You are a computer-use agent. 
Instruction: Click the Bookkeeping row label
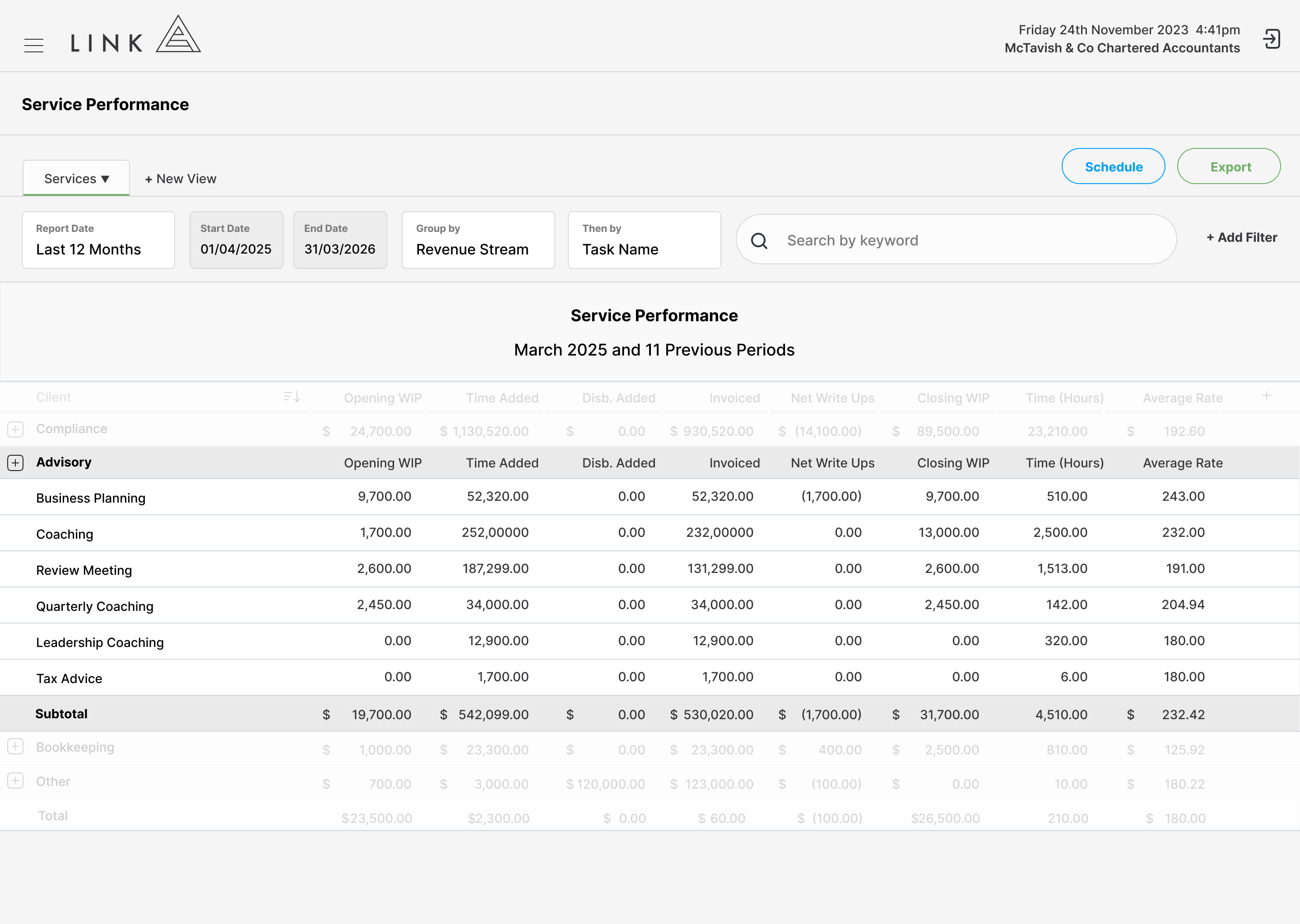[x=75, y=747]
